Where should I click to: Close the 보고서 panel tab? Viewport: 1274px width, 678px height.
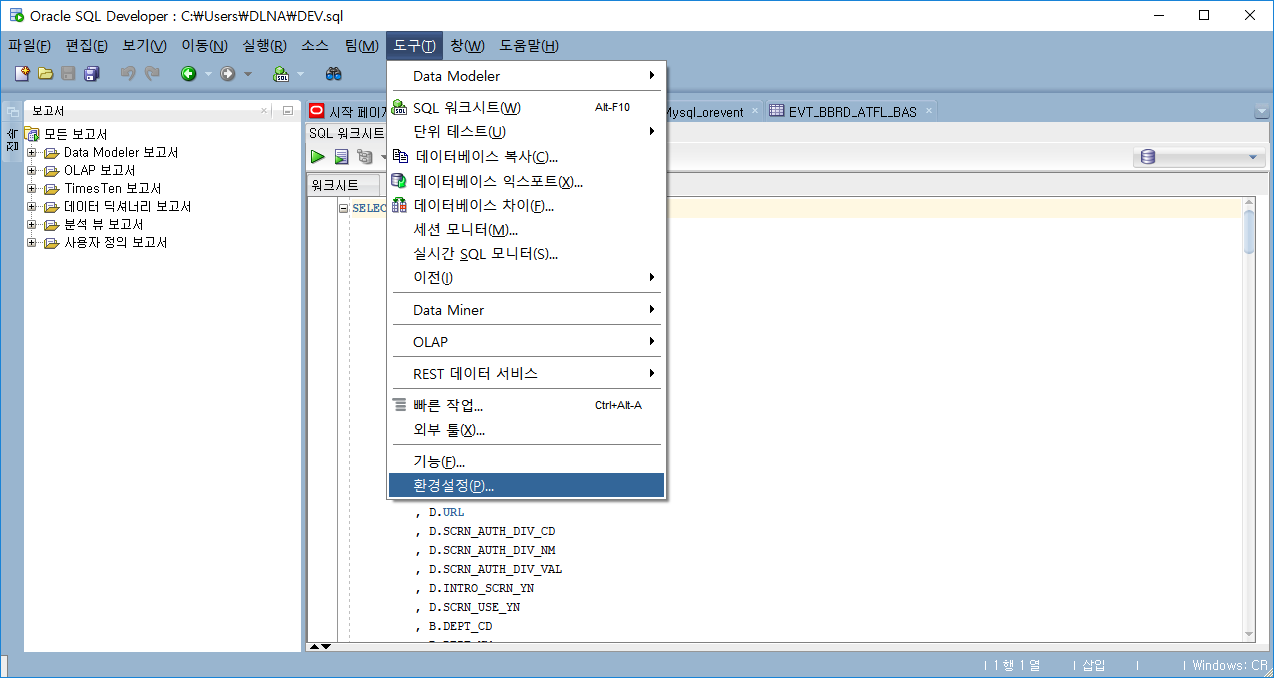point(265,111)
